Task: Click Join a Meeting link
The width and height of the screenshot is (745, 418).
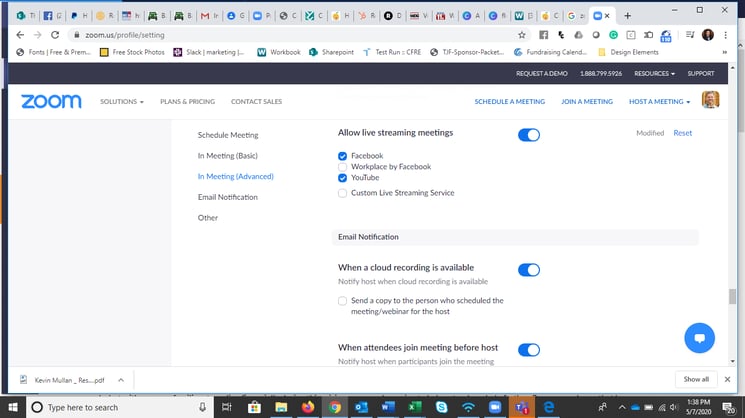Action: point(587,101)
